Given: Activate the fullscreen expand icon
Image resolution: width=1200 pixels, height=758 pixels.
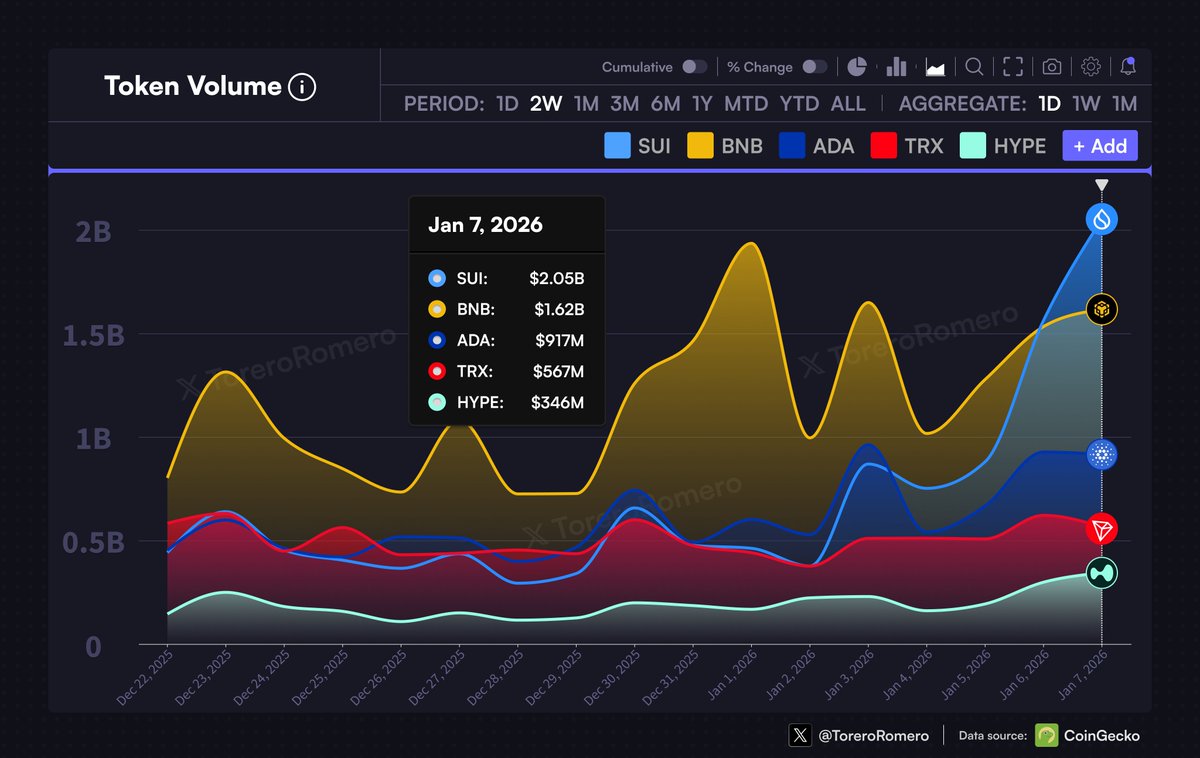Looking at the screenshot, I should 1012,66.
